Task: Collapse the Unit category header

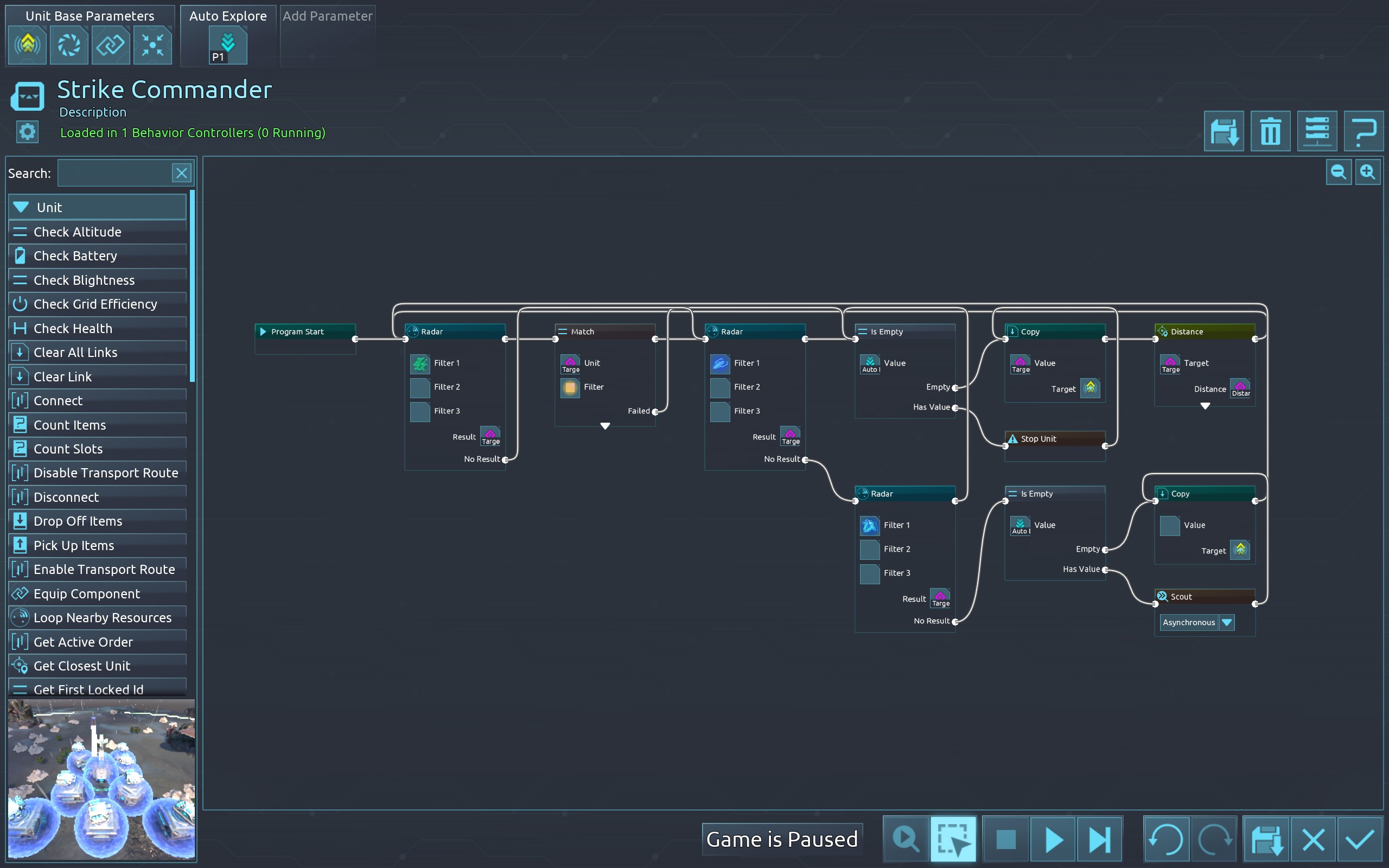Action: (x=97, y=207)
